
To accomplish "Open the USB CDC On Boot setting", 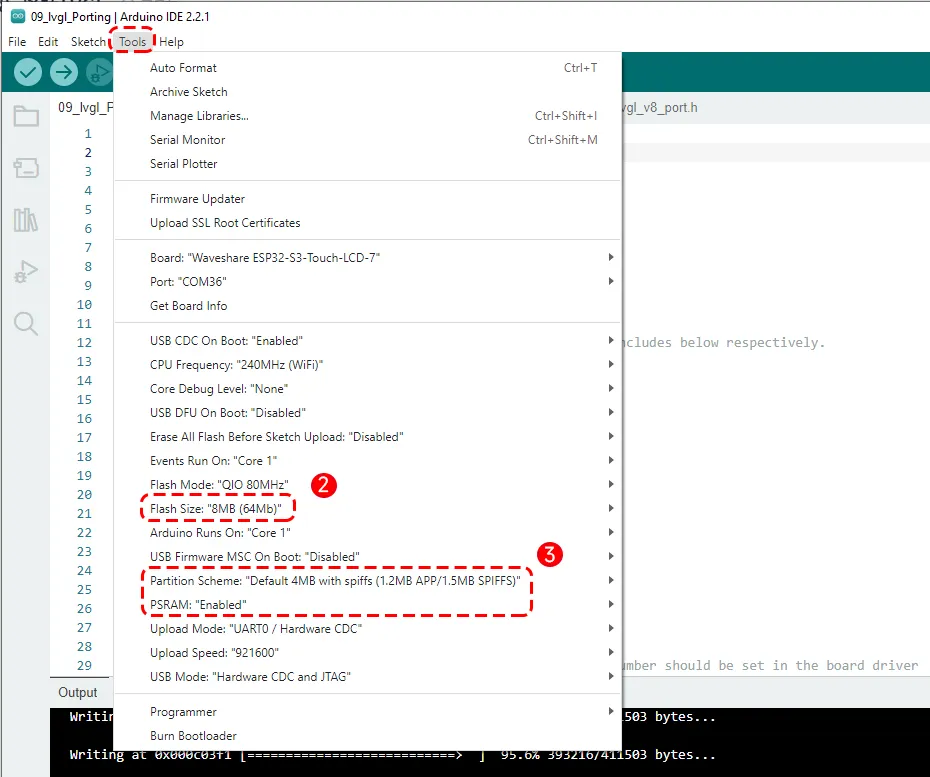I will (226, 341).
